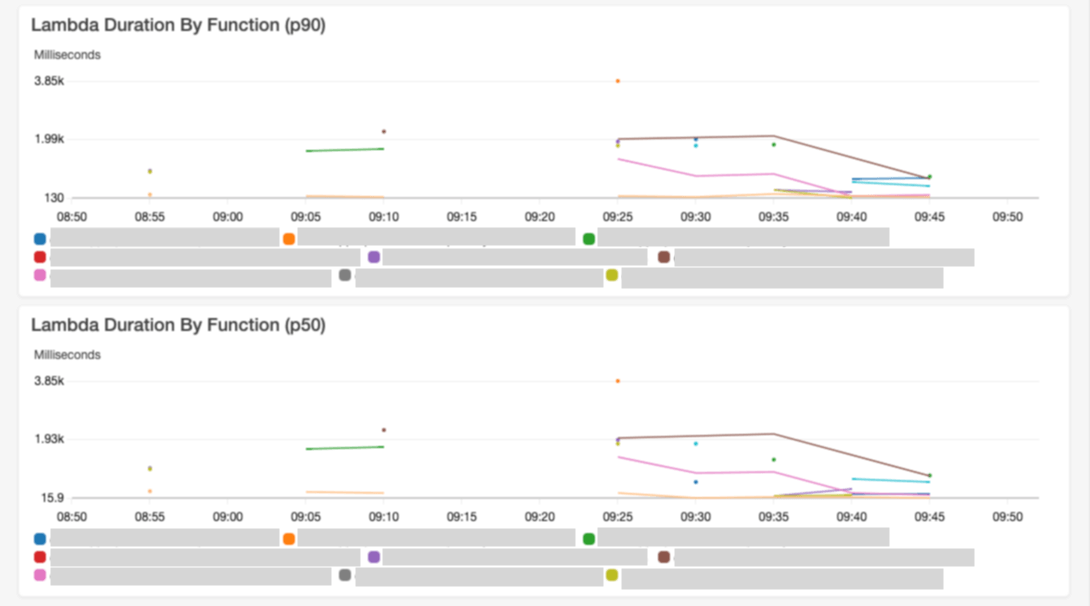Click the orange peak data point in p90 chart
This screenshot has width=1090, height=606.
click(618, 81)
